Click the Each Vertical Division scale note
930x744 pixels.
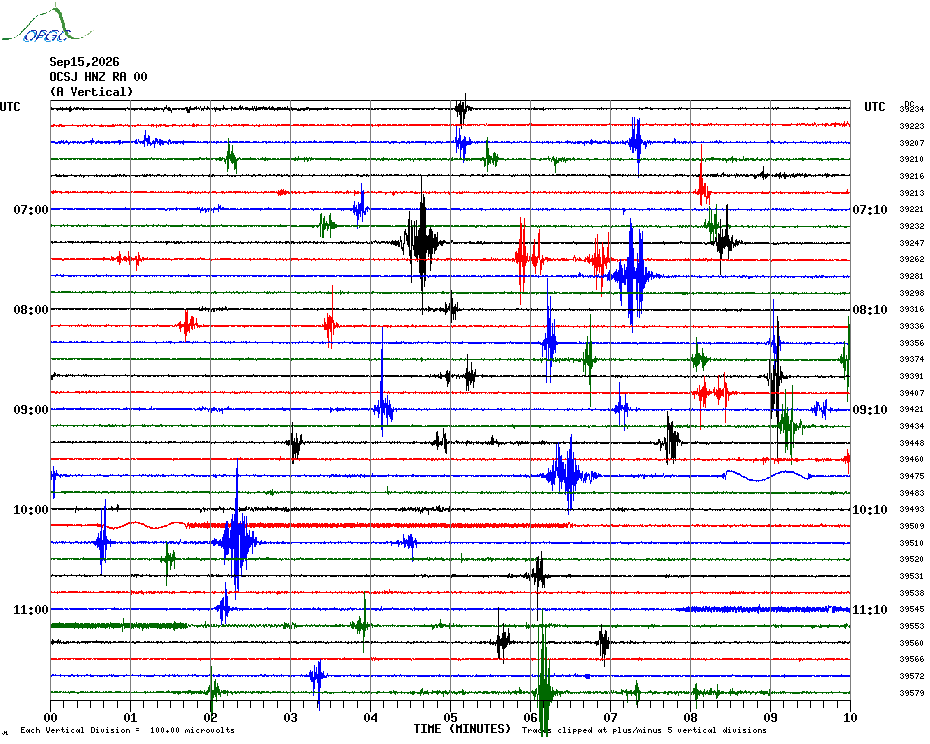pyautogui.click(x=128, y=730)
